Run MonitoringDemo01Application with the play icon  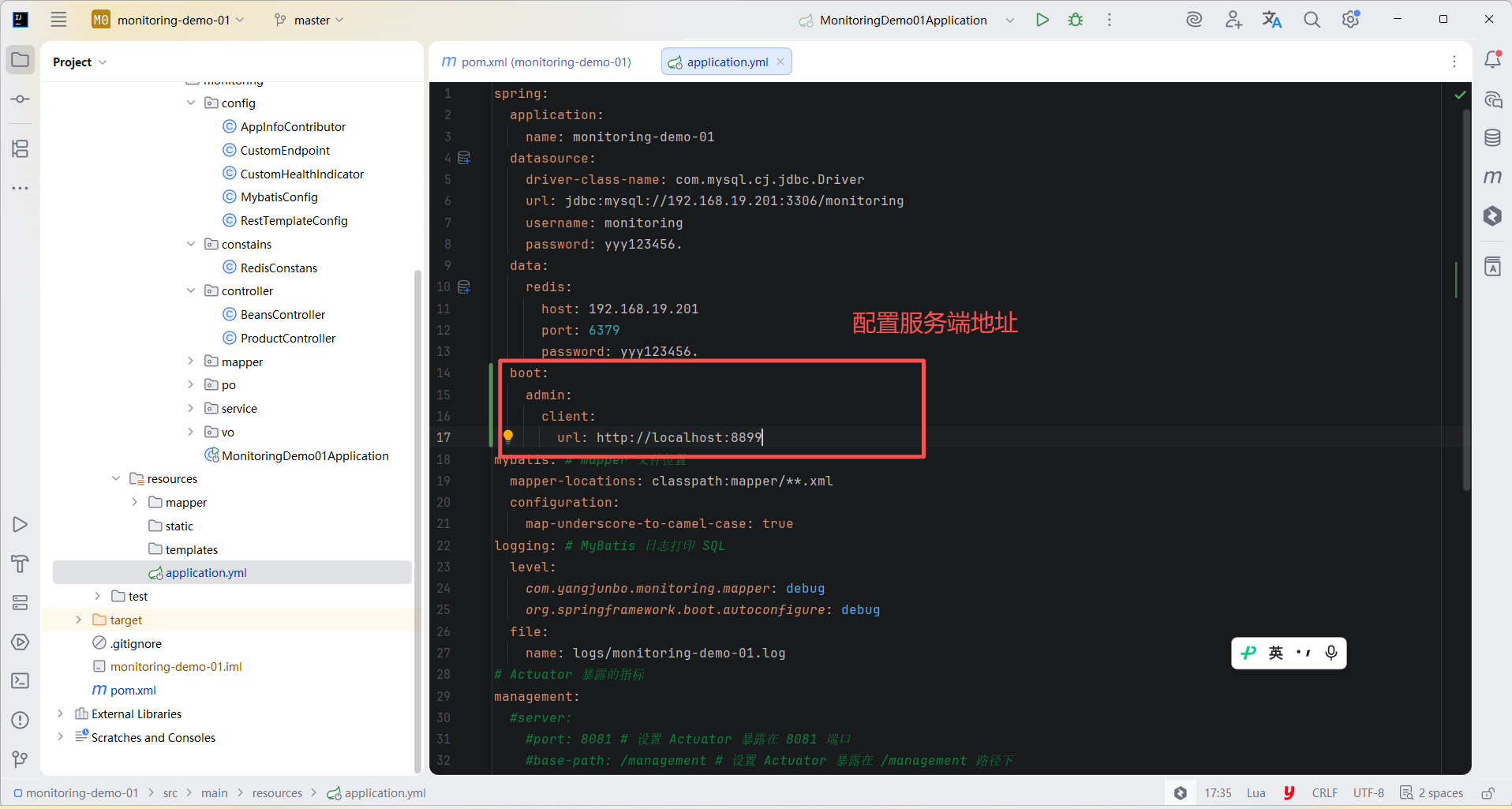1042,20
